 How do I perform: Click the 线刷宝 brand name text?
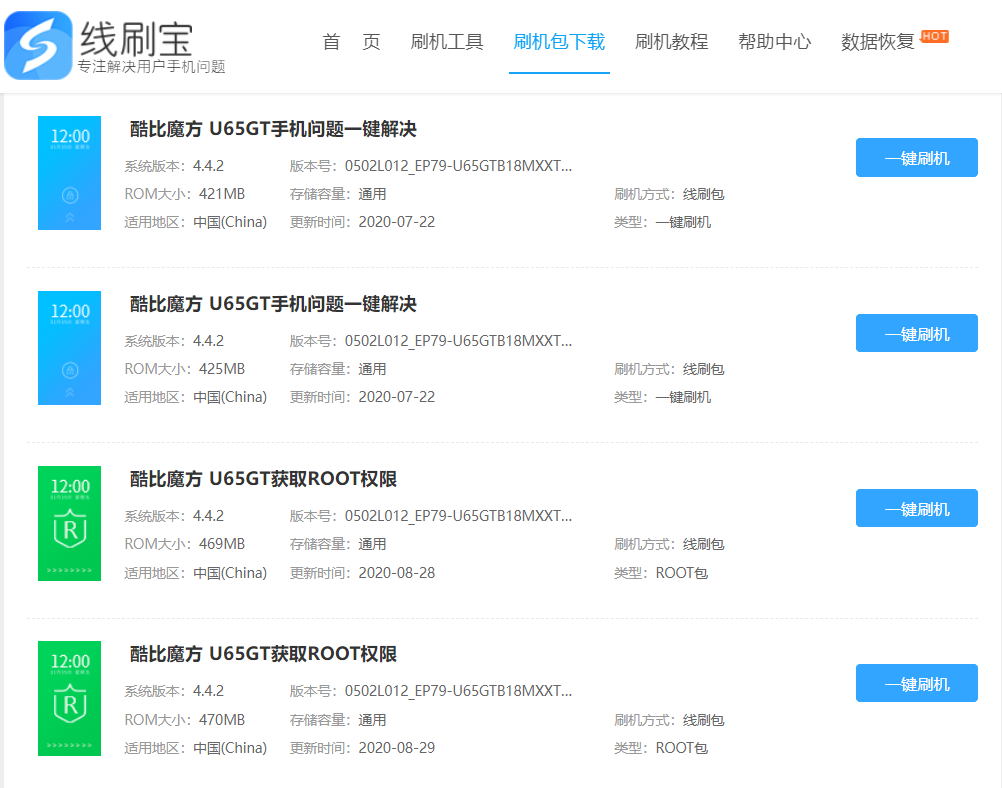[136, 38]
